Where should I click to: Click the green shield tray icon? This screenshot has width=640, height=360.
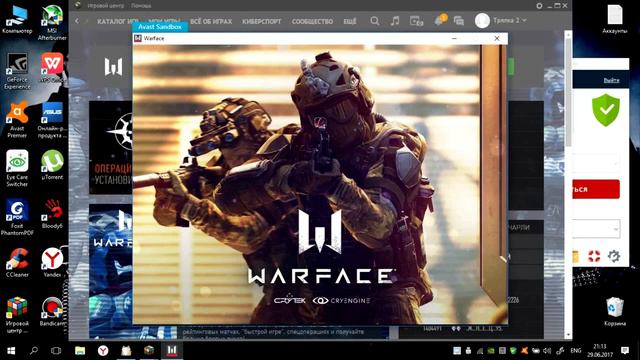[513, 351]
